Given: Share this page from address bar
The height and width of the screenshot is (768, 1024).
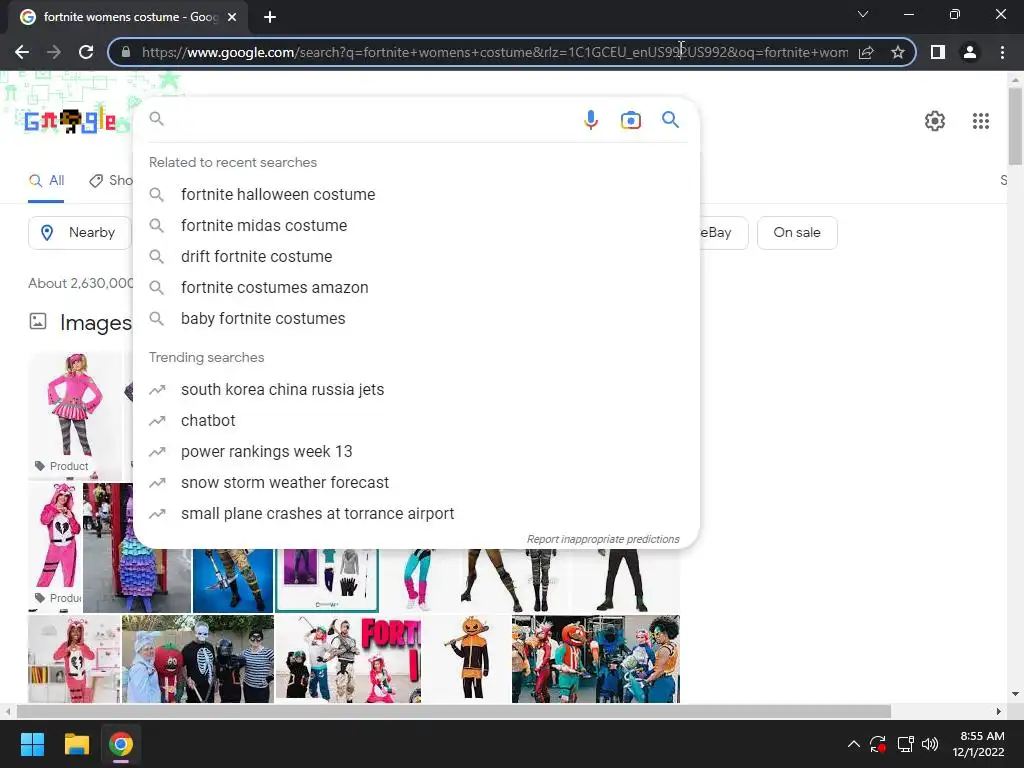Looking at the screenshot, I should point(866,52).
